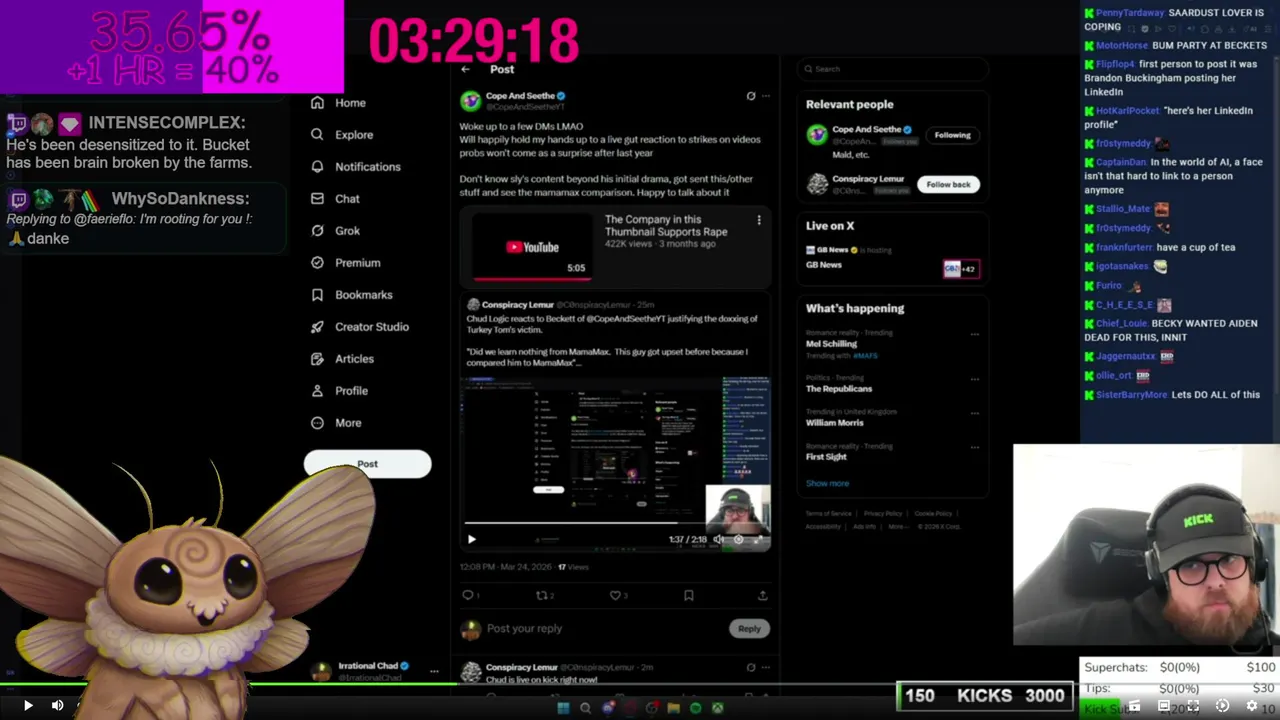Play the stream using bottom-left play button

[x=28, y=705]
